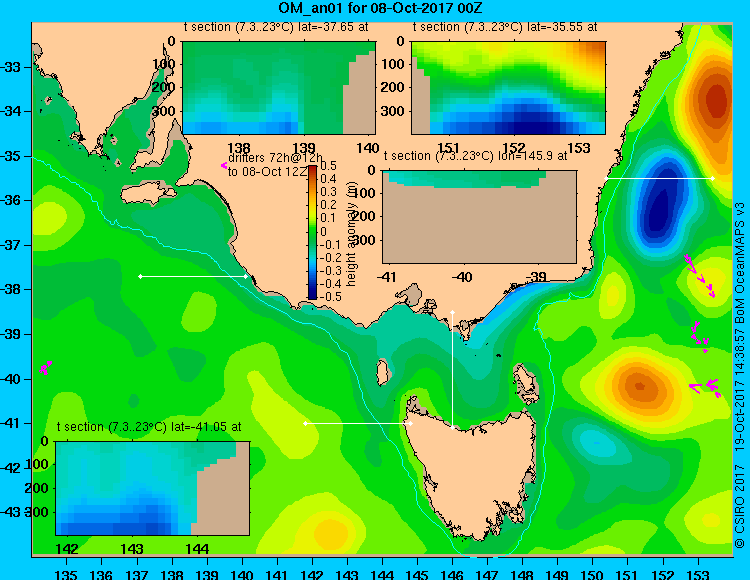750x580 pixels.
Task: Click the north endpoint of the lon=145.9 section line
Action: pyautogui.click(x=452, y=313)
